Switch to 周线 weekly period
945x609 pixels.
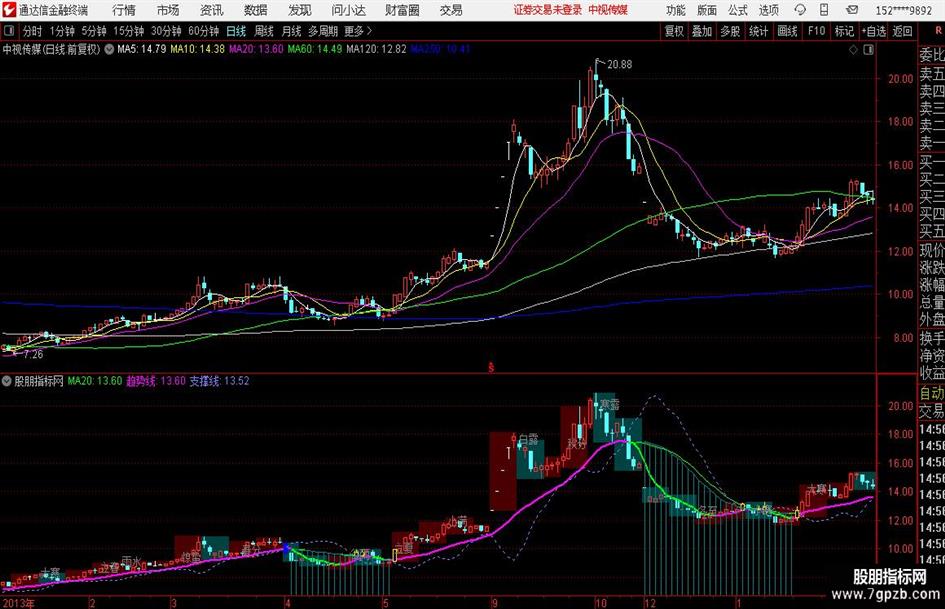pos(264,31)
